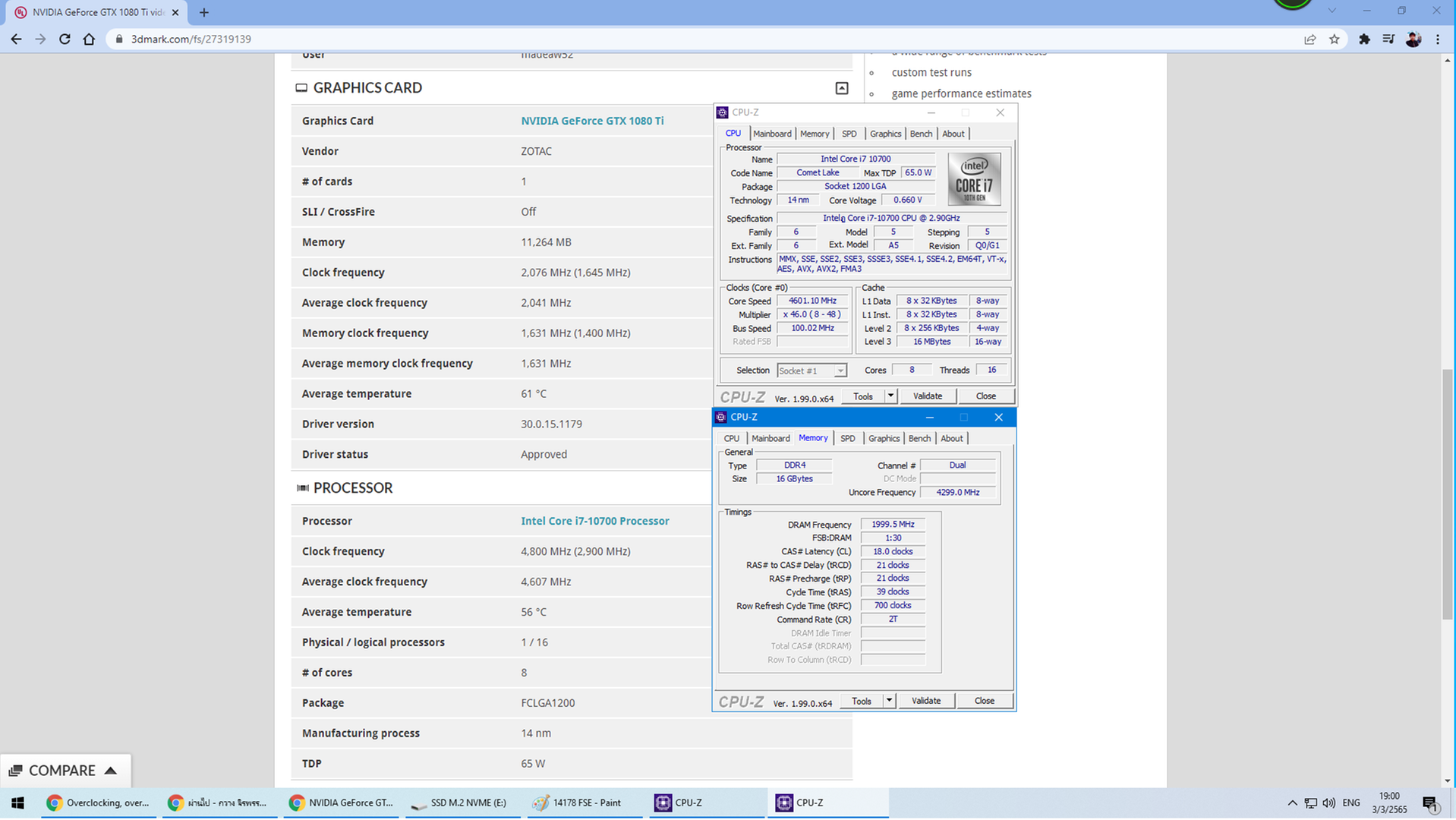
Task: Share this page via the share icon
Action: pyautogui.click(x=1309, y=39)
